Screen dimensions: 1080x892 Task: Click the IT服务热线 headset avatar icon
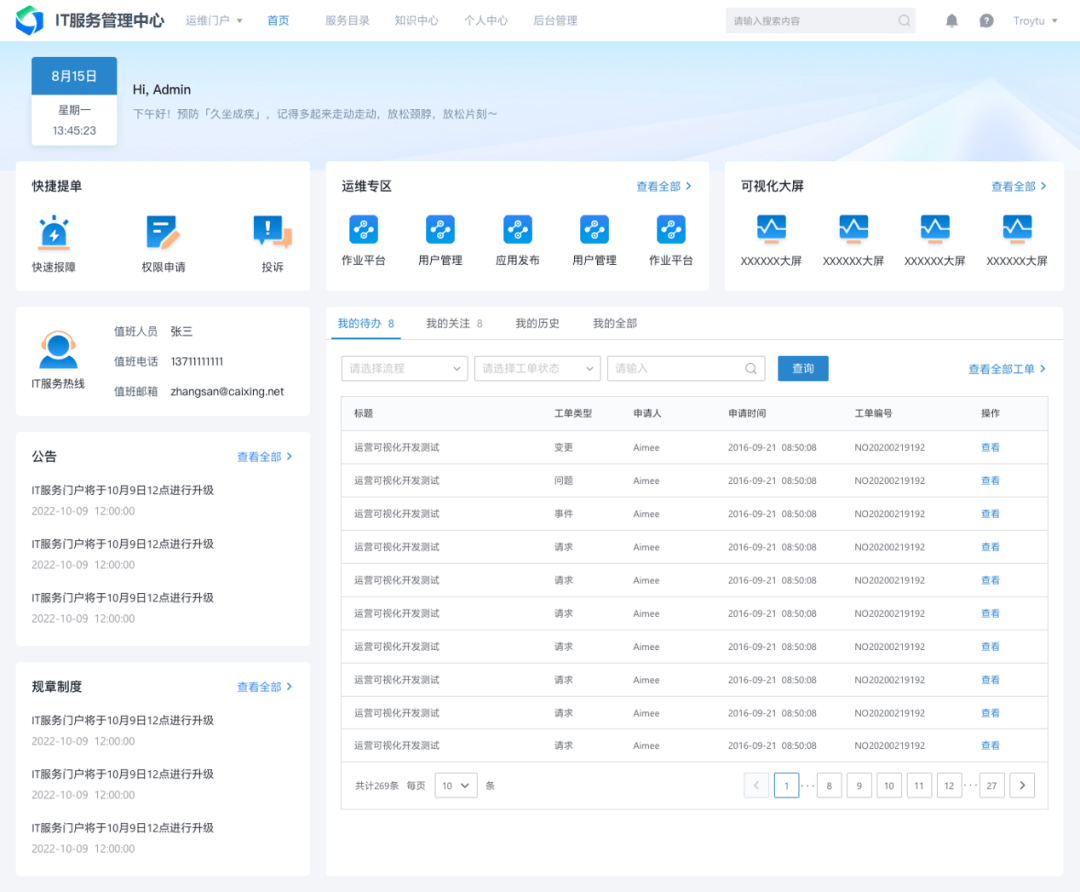coord(58,350)
